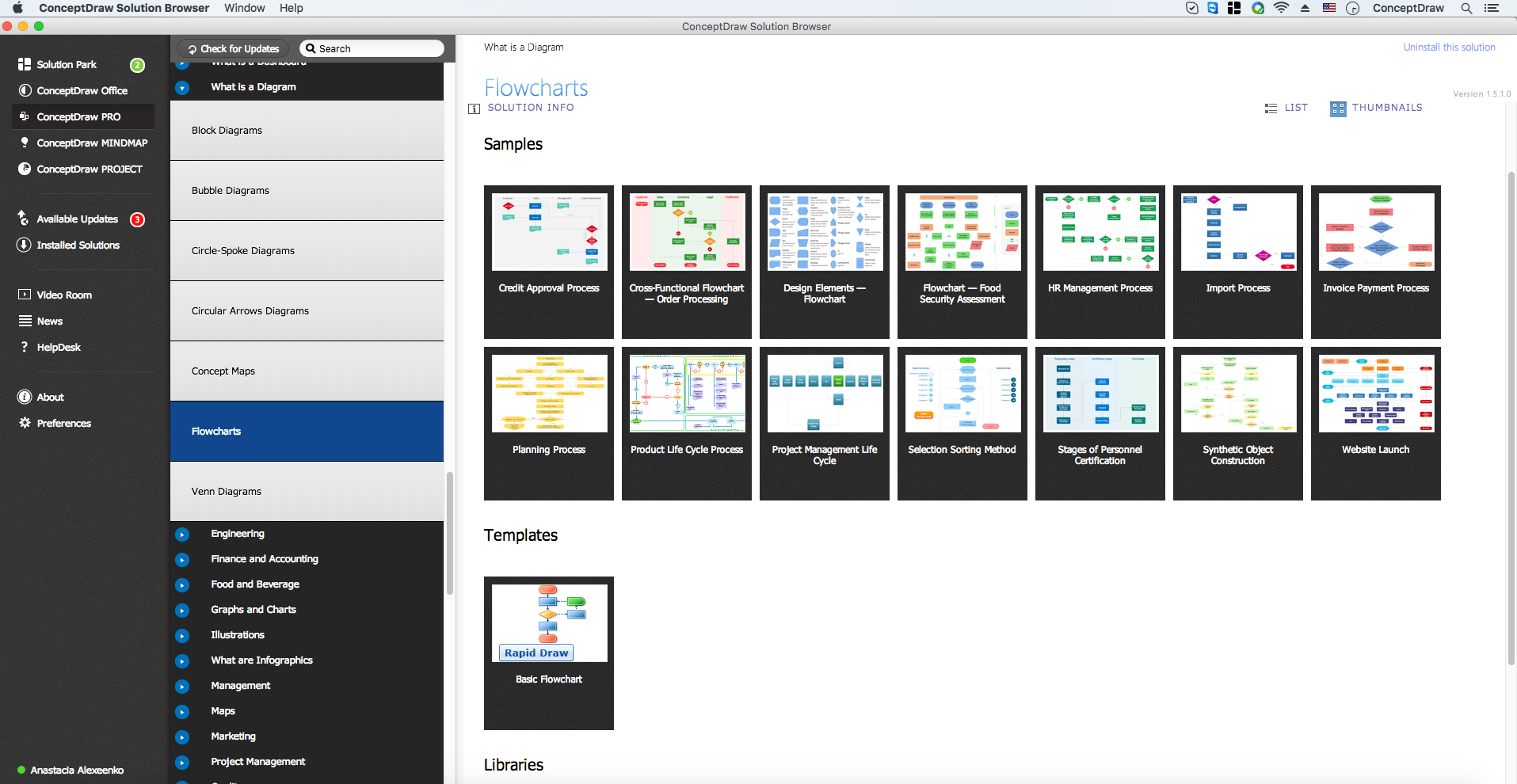
Task: Open Solution Park in sidebar
Action: (67, 64)
